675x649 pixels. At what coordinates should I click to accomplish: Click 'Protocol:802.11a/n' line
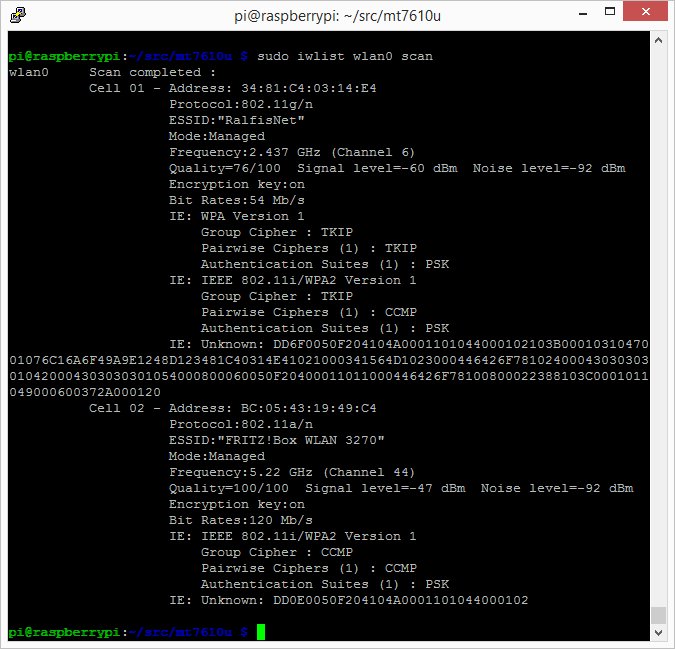coord(241,424)
